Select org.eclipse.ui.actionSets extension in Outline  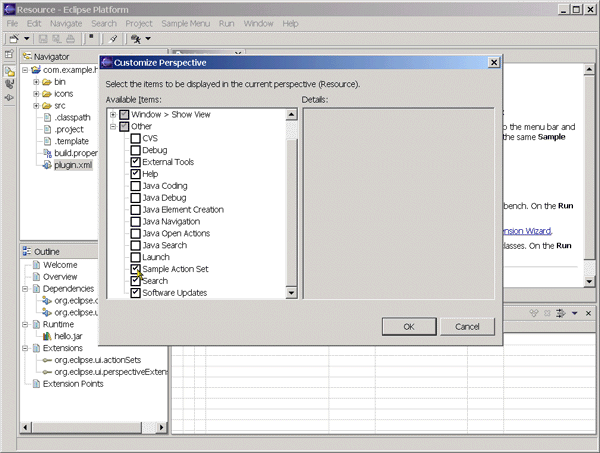(98, 360)
